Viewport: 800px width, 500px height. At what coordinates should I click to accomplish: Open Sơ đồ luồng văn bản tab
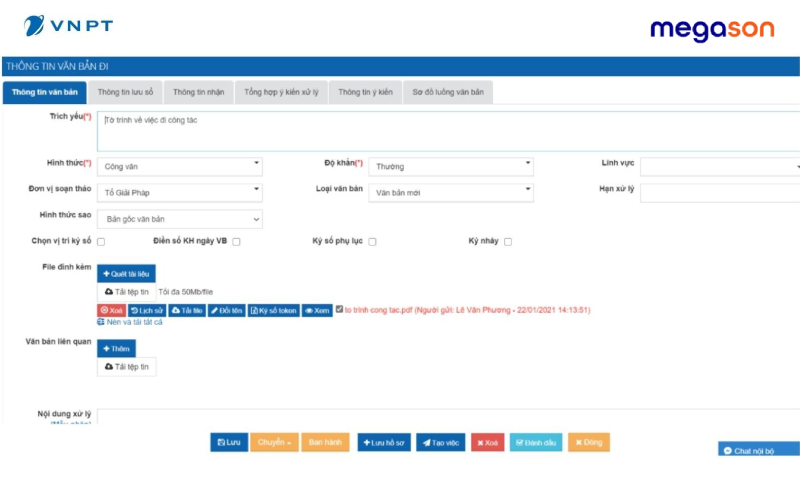tap(448, 92)
